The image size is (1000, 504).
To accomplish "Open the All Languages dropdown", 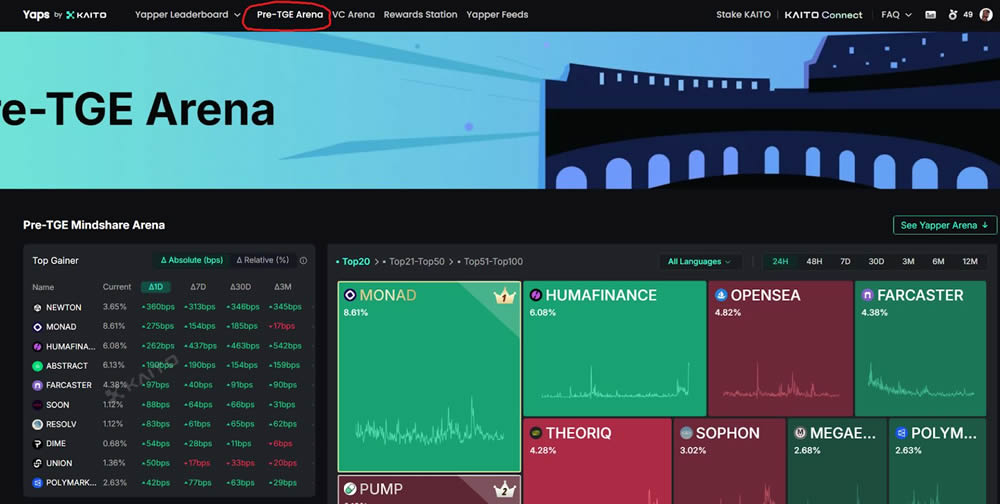I will [699, 262].
